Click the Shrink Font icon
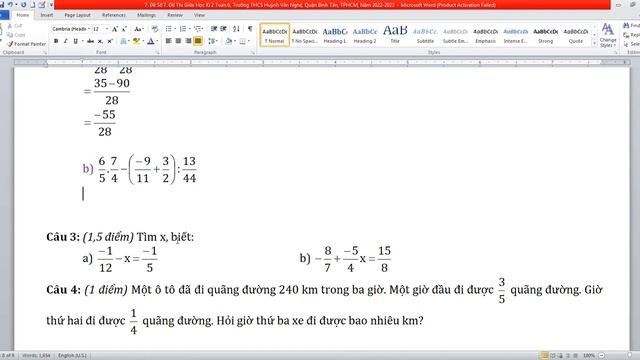 click(124, 29)
